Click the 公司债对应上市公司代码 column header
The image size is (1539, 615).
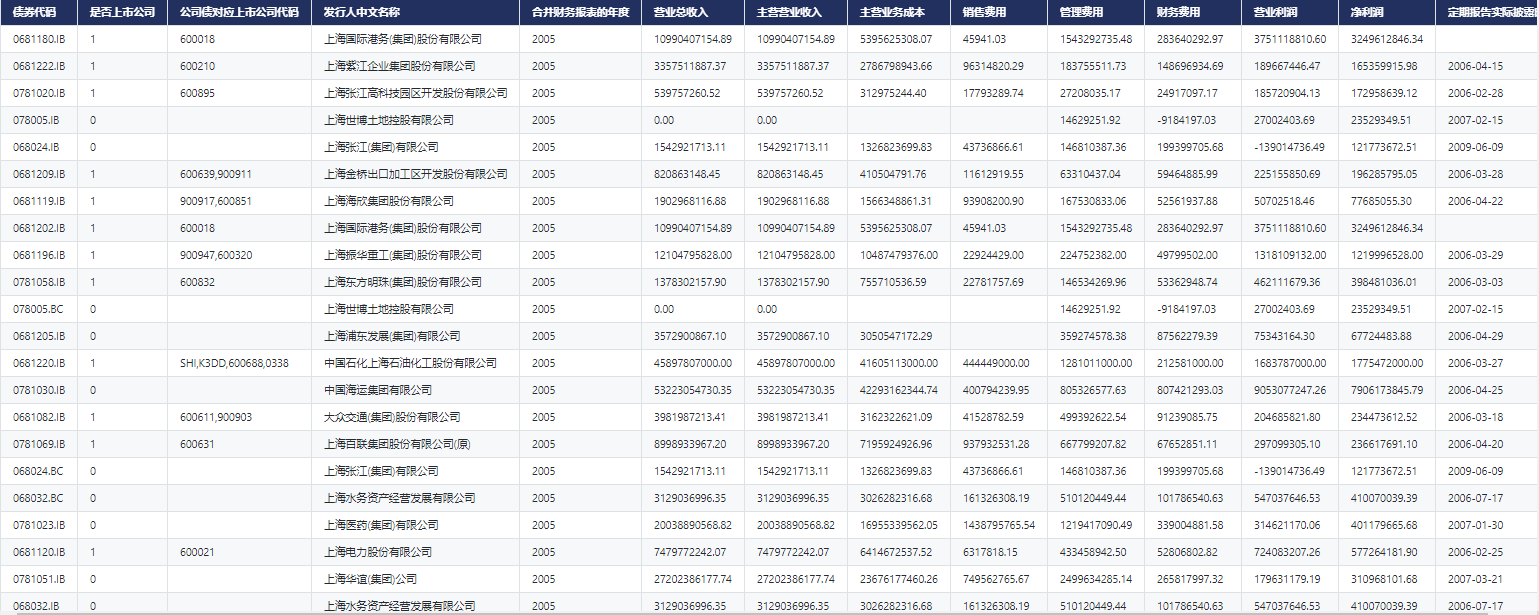tap(240, 13)
